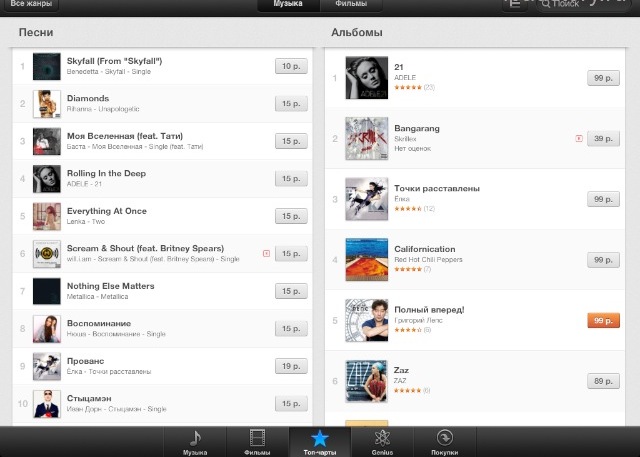This screenshot has height=457, width=640.
Task: Buy Skyfall for 10 р.
Action: 291,66
